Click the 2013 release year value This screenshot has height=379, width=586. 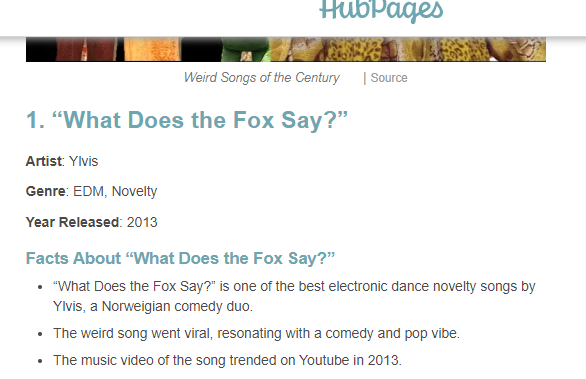142,222
